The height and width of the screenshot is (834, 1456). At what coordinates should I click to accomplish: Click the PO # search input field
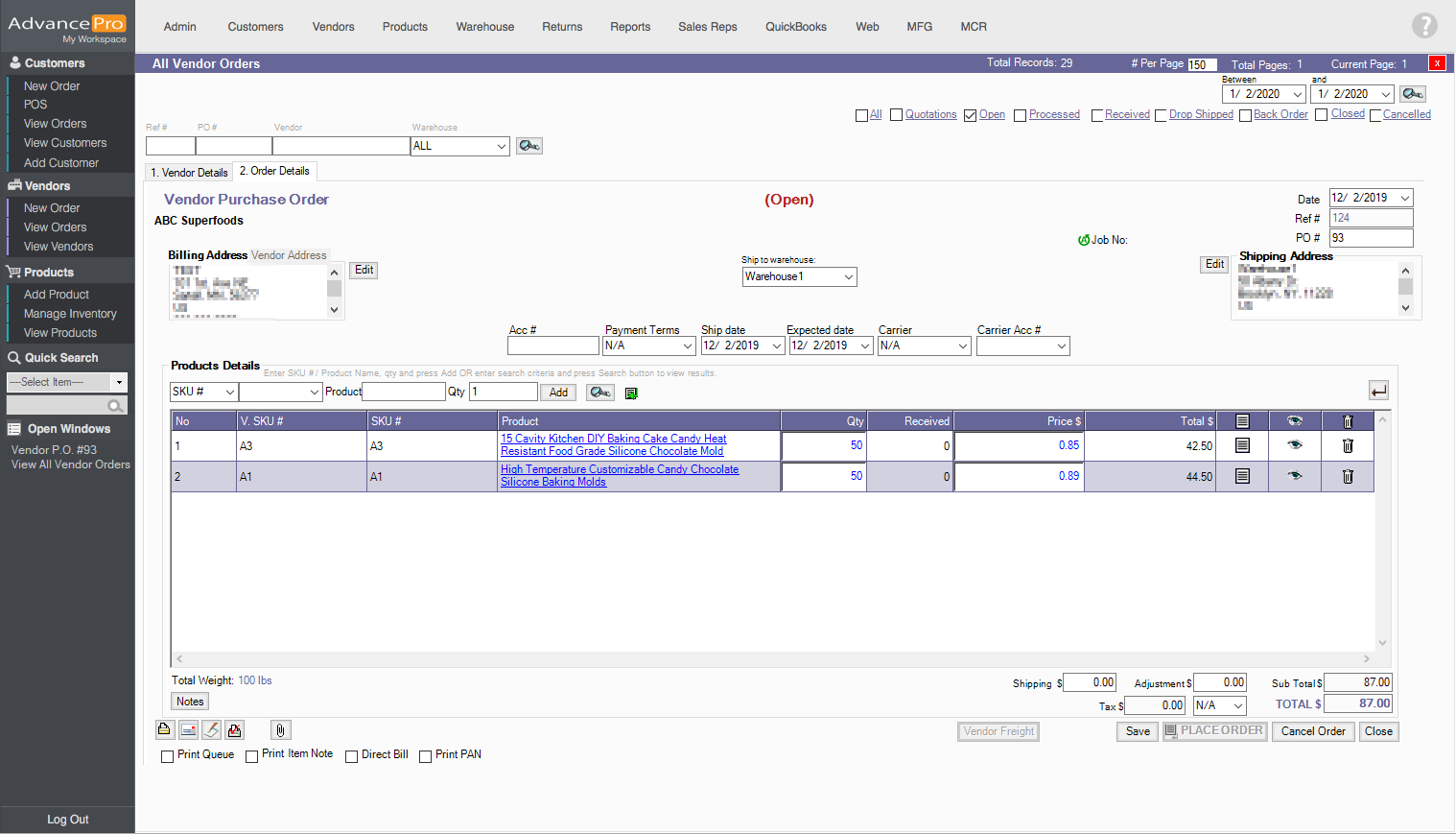tap(233, 146)
